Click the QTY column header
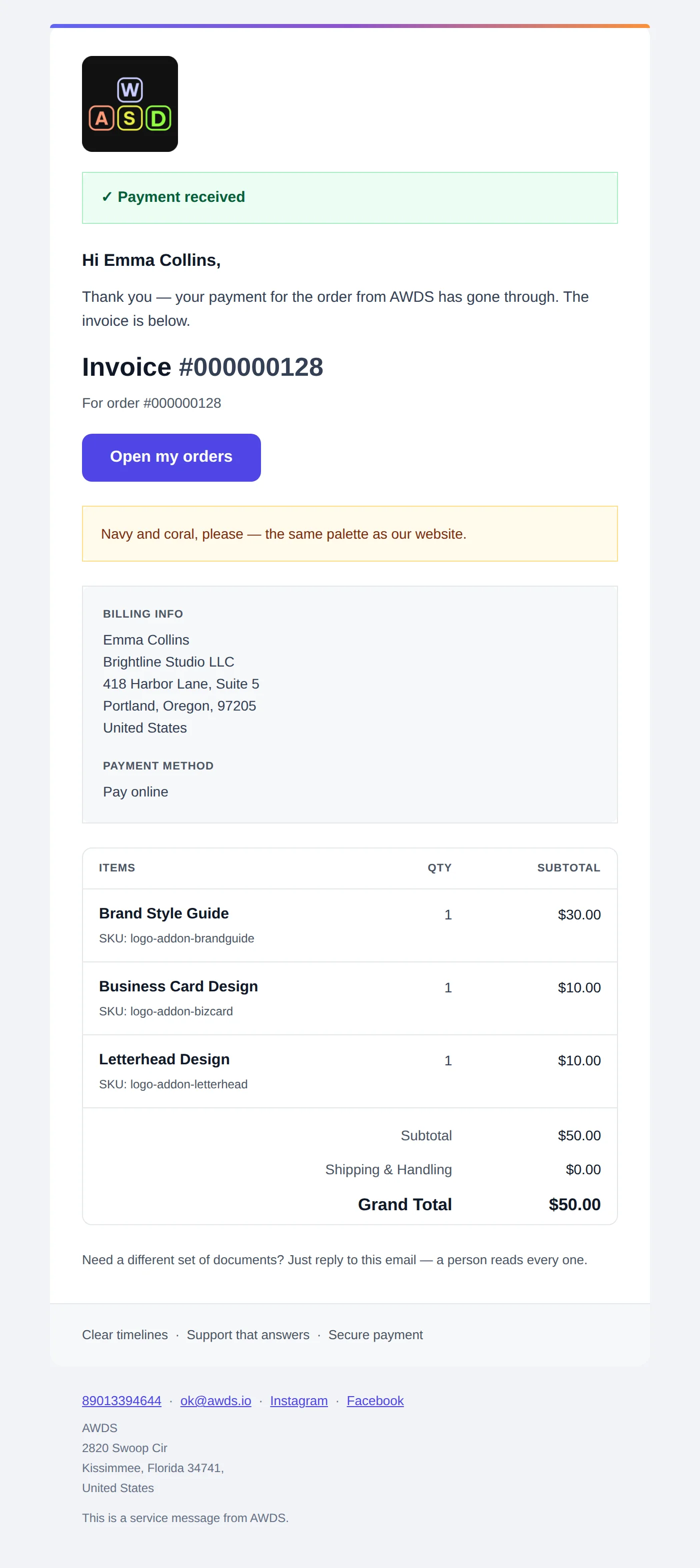 point(440,867)
